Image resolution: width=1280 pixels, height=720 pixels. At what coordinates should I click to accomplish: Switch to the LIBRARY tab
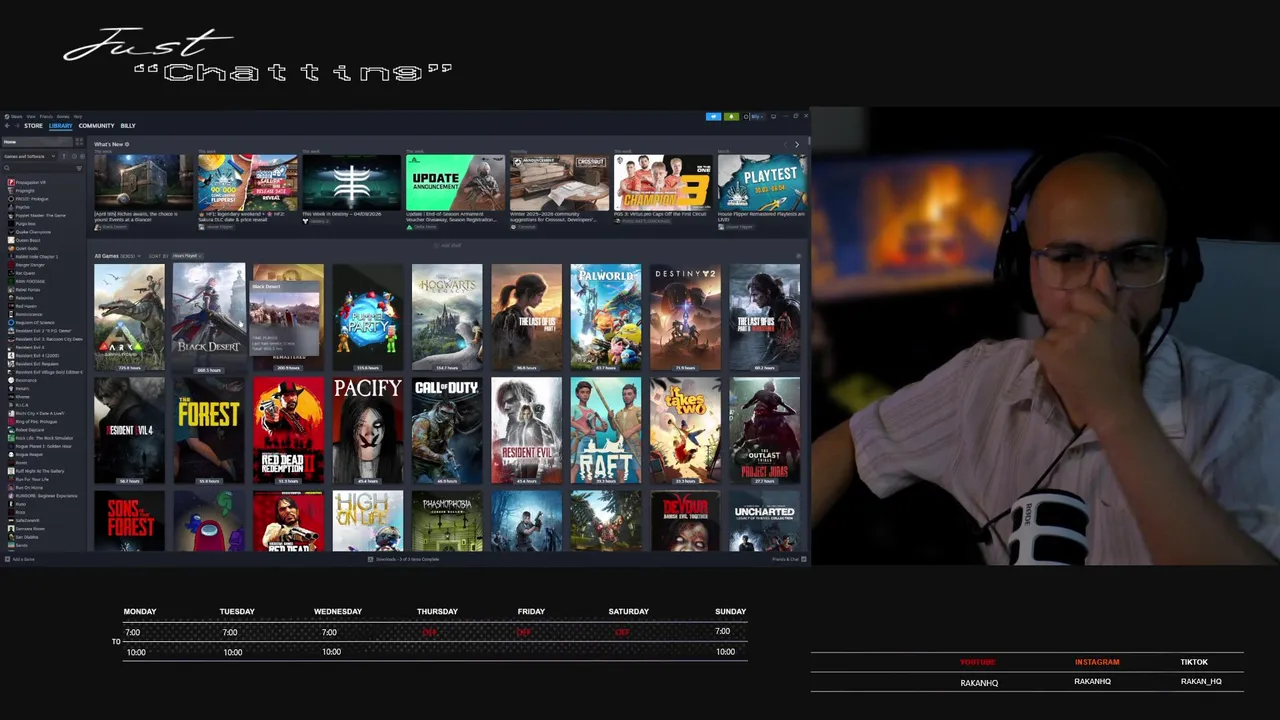(x=60, y=126)
